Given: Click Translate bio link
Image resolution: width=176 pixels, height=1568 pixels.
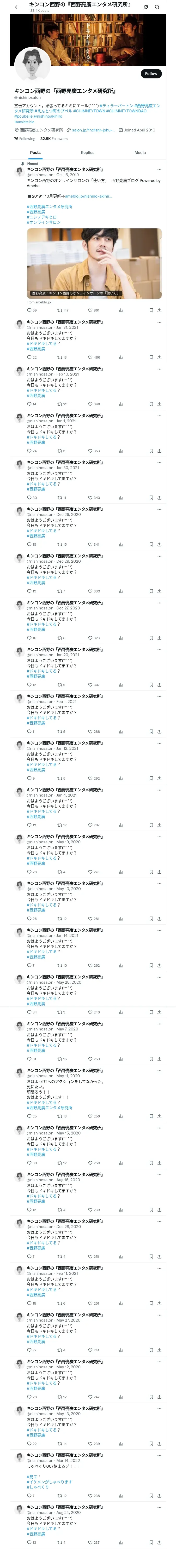Looking at the screenshot, I should coord(24,122).
